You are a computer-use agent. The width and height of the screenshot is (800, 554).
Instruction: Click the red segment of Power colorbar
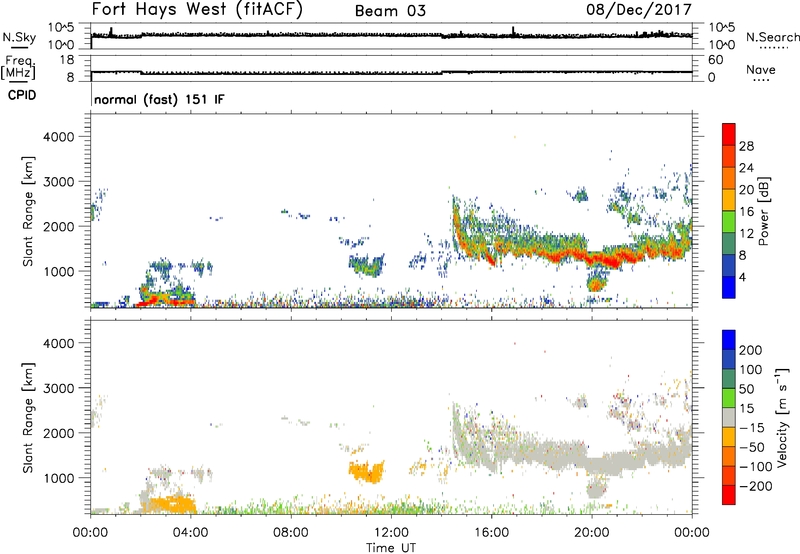(729, 134)
